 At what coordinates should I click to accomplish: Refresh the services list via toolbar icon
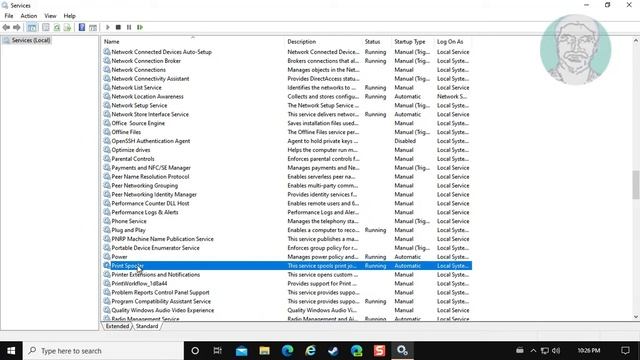click(x=57, y=27)
